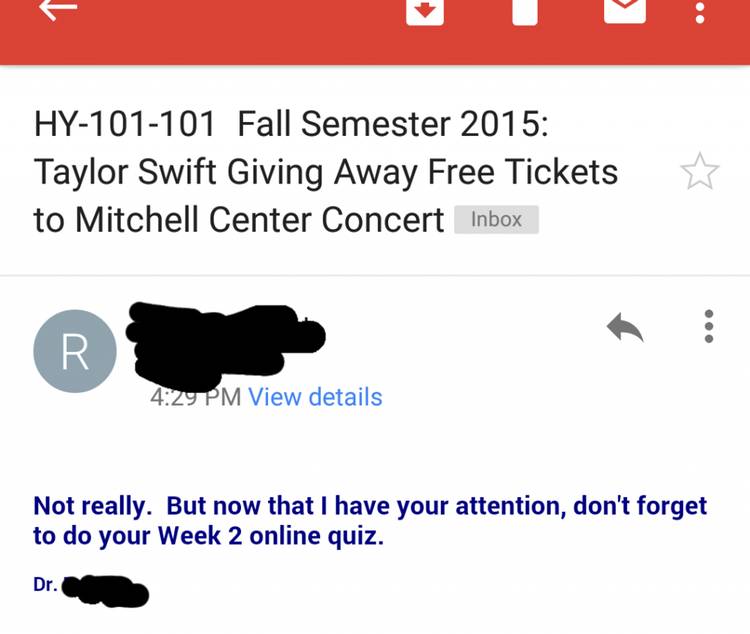Image resolution: width=750 pixels, height=634 pixels.
Task: Mark email as unread envelope icon
Action: pos(625,10)
